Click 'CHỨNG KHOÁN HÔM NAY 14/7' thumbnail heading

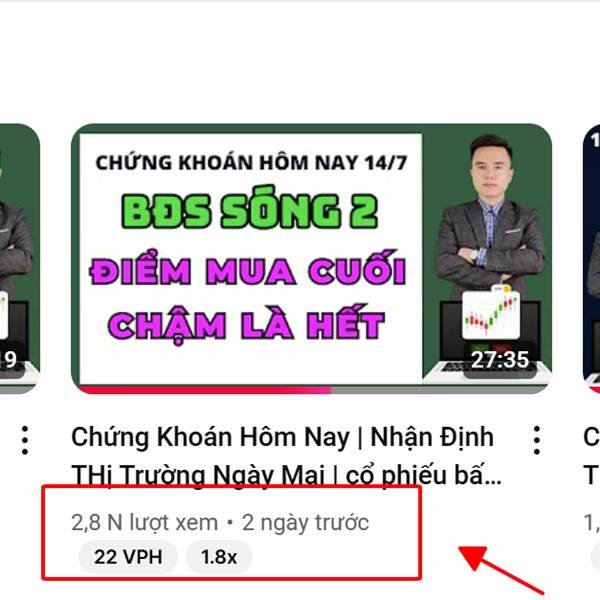point(251,163)
